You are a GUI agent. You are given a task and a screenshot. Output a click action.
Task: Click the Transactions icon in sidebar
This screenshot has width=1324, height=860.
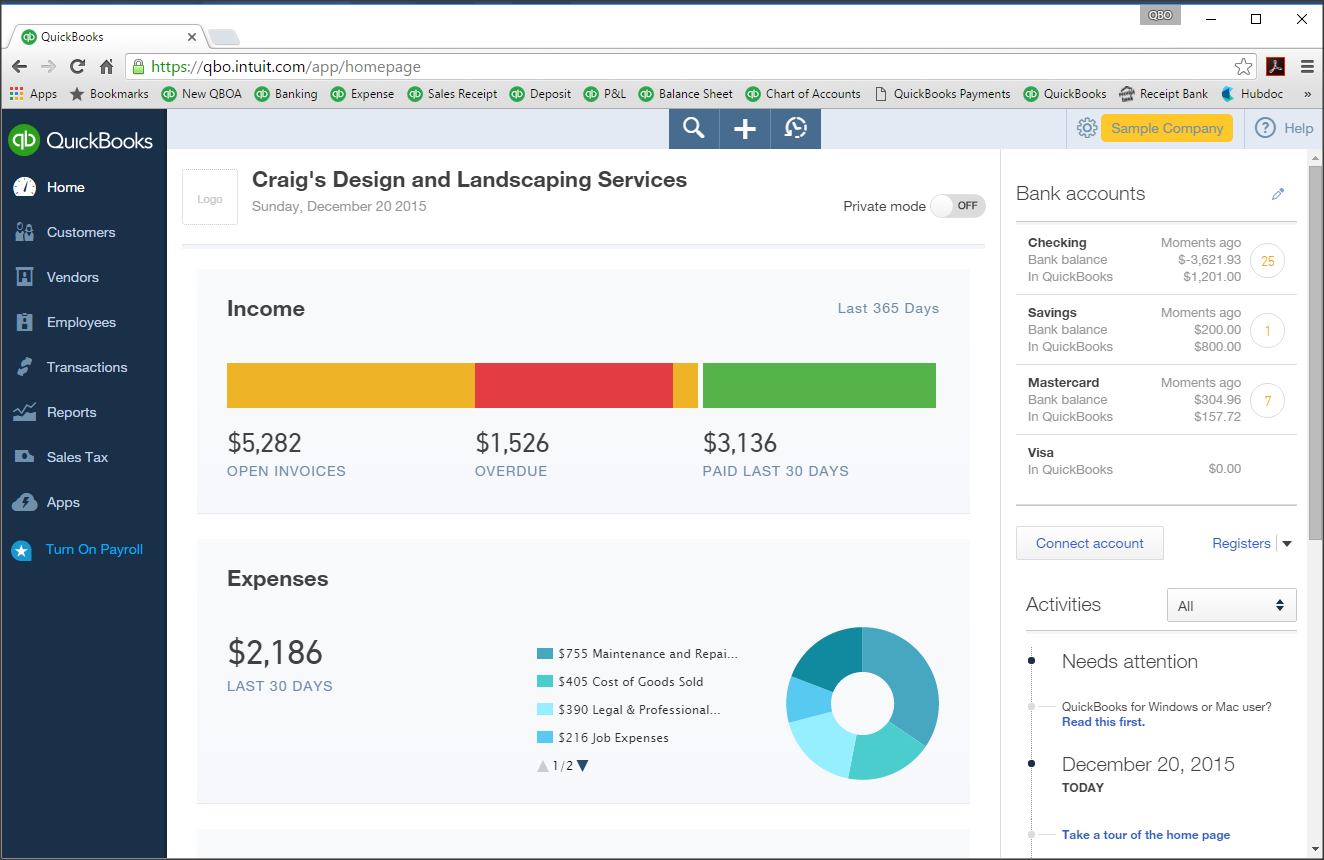tap(25, 367)
